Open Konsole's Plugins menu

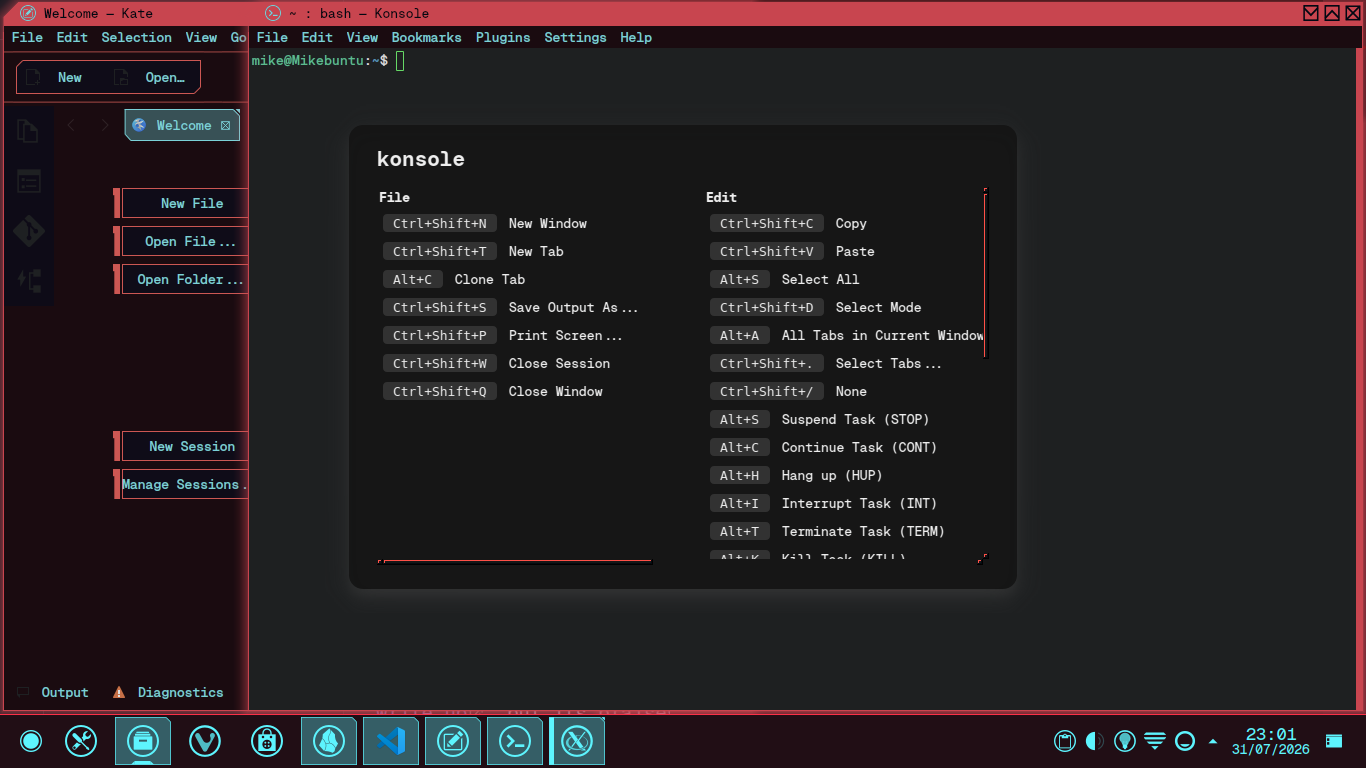tap(503, 37)
